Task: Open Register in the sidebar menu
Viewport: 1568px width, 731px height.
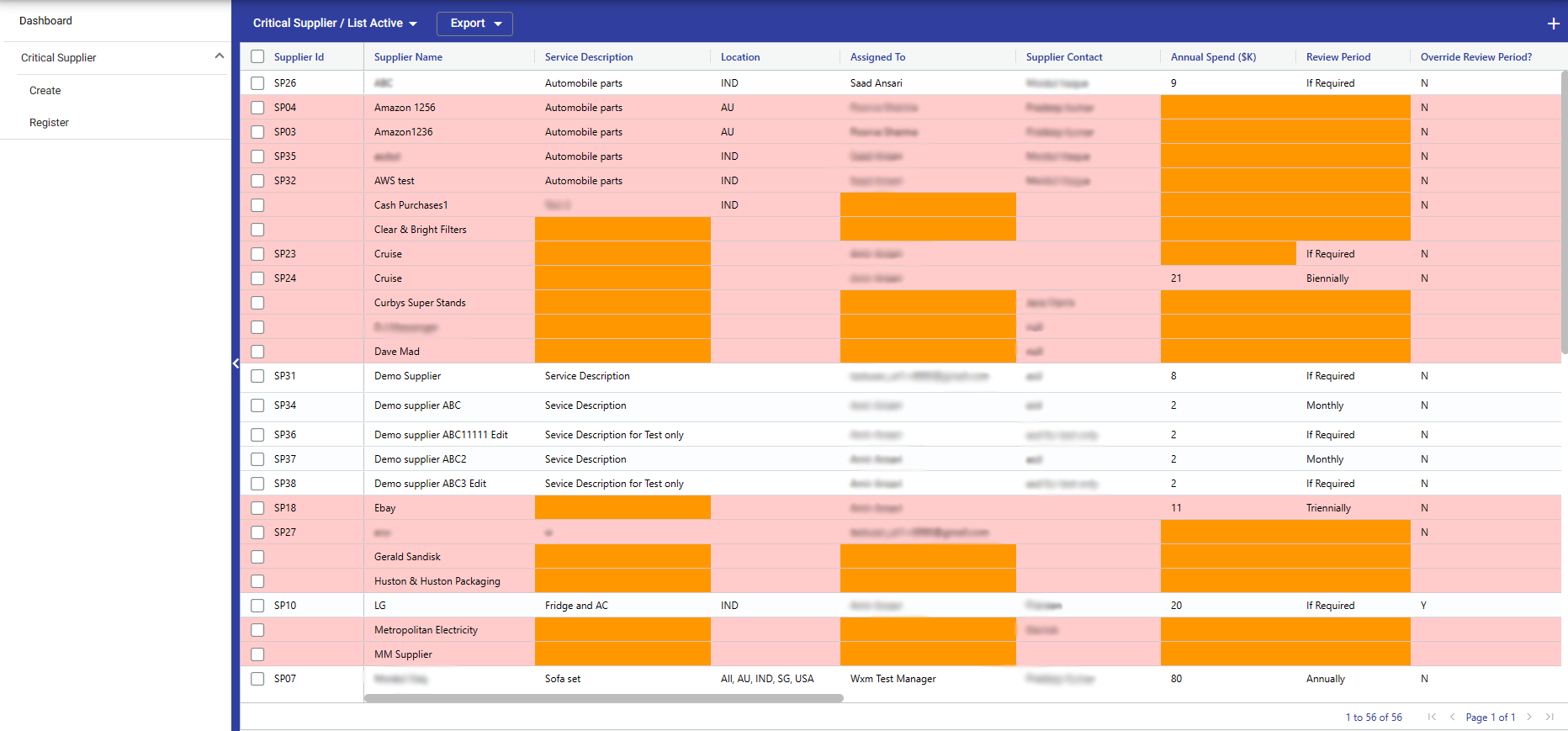Action: [49, 123]
